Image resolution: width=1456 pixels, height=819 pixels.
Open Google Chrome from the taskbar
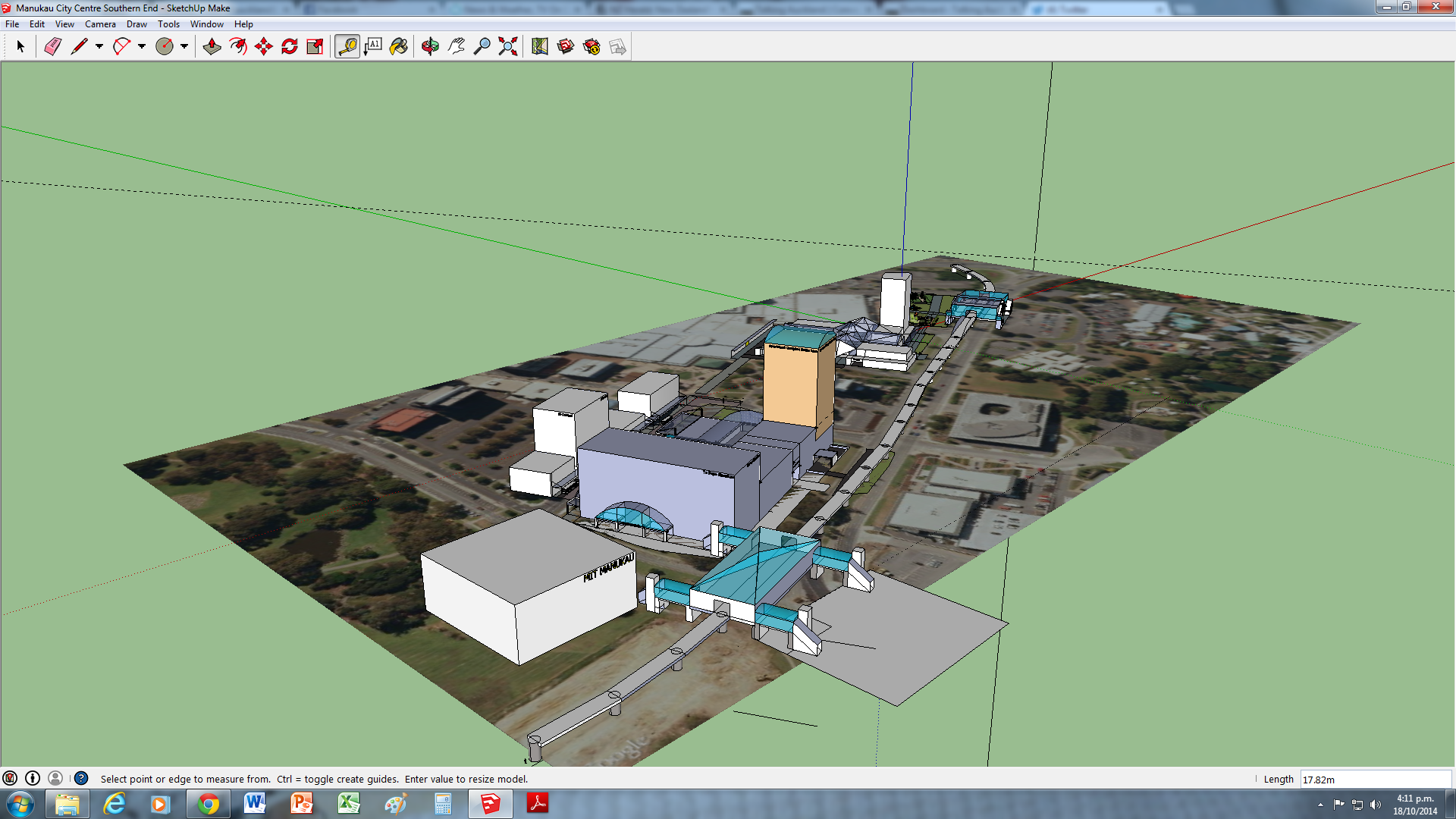pos(208,804)
